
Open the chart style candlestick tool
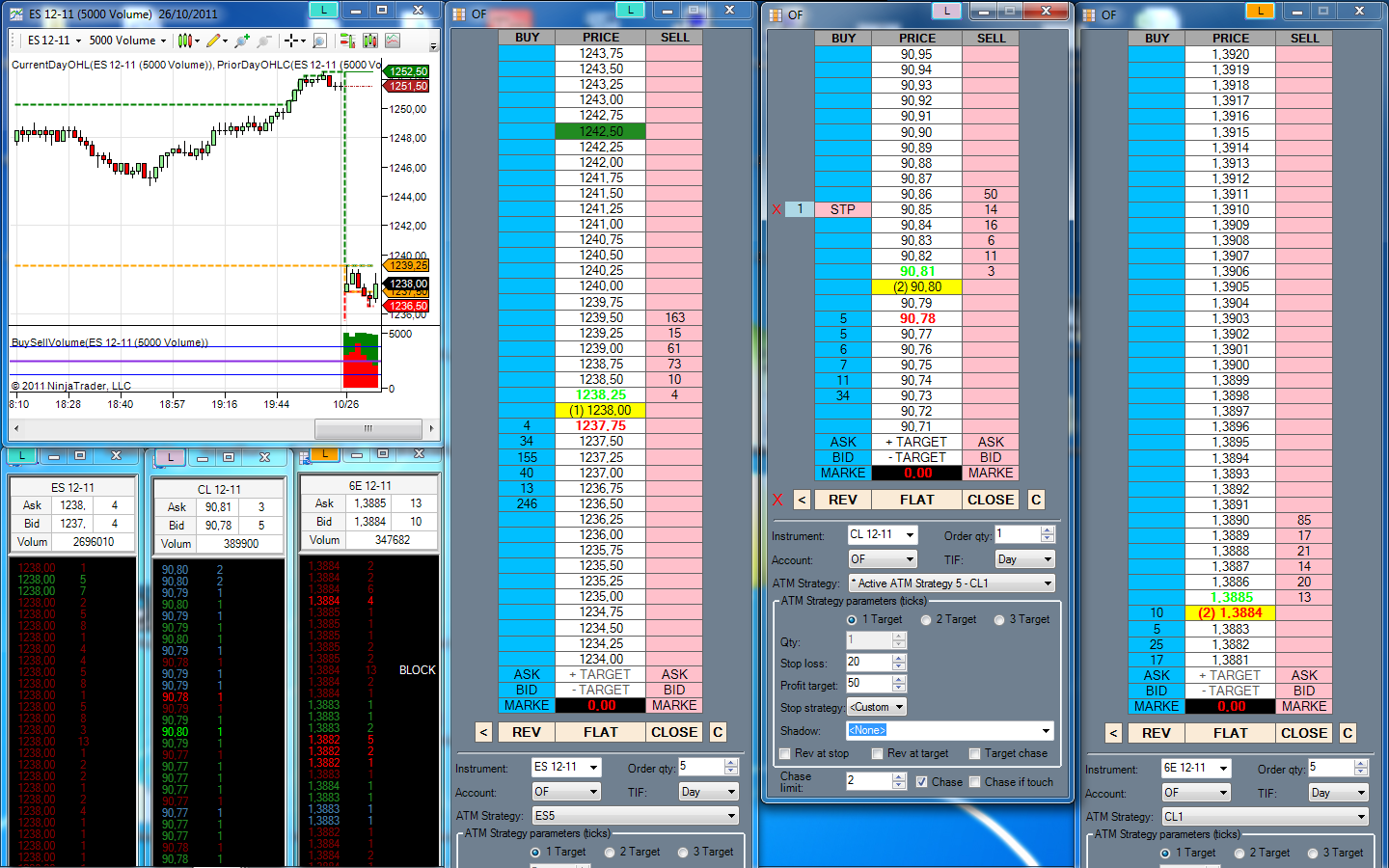point(186,41)
